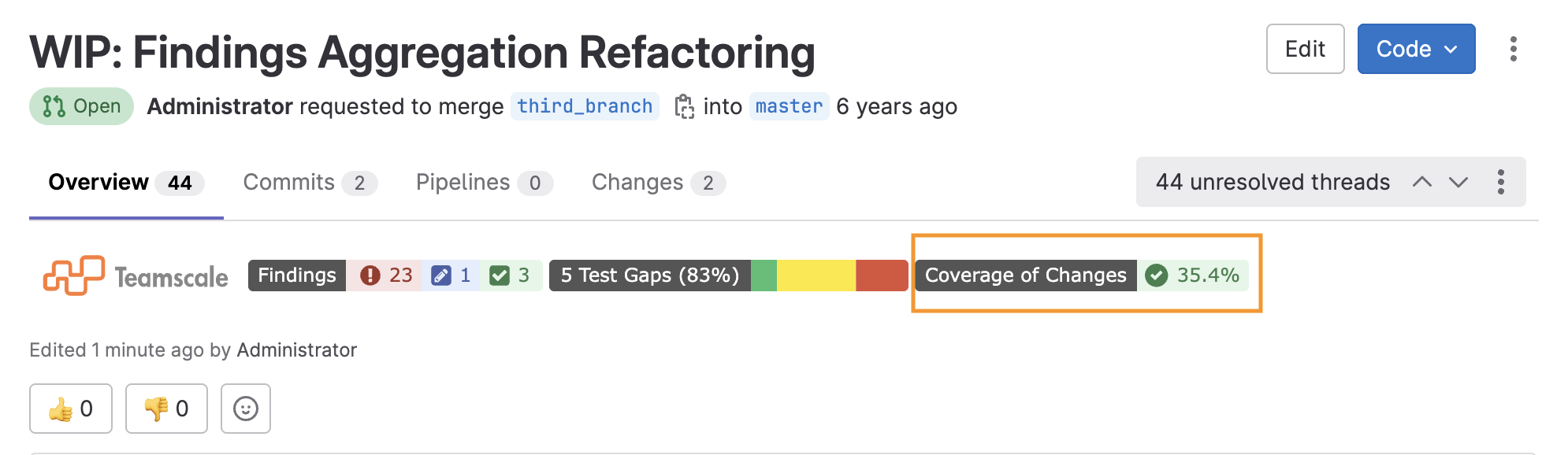The height and width of the screenshot is (455, 1568).
Task: Open the Changes tab
Action: tap(637, 182)
